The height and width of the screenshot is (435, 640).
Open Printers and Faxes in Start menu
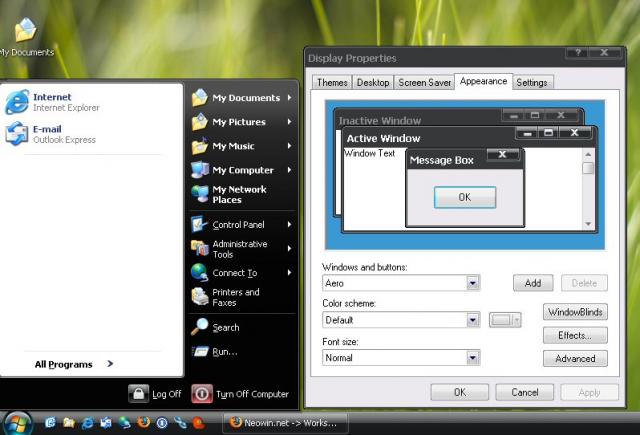[242, 297]
